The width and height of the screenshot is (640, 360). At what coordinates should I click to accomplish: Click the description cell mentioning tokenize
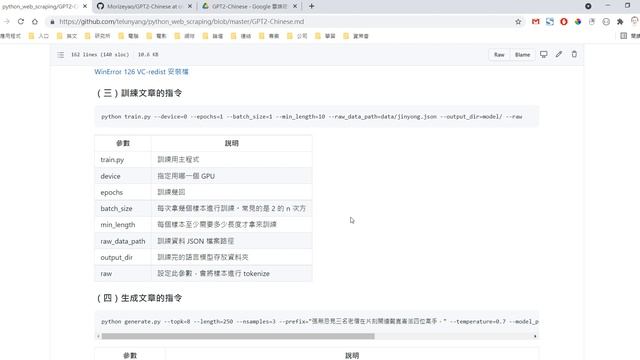coord(232,274)
